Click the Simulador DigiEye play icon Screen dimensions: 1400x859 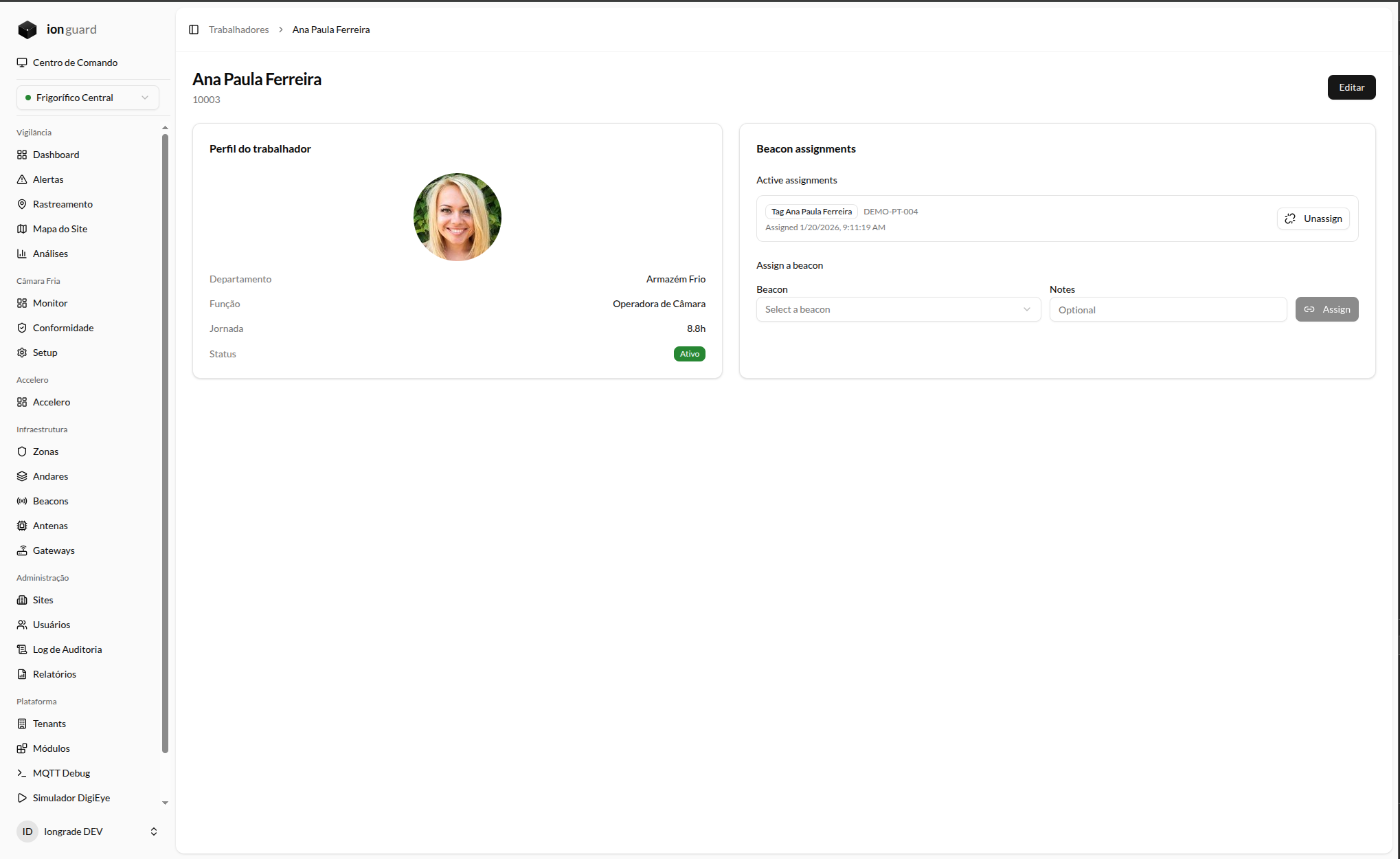click(22, 798)
